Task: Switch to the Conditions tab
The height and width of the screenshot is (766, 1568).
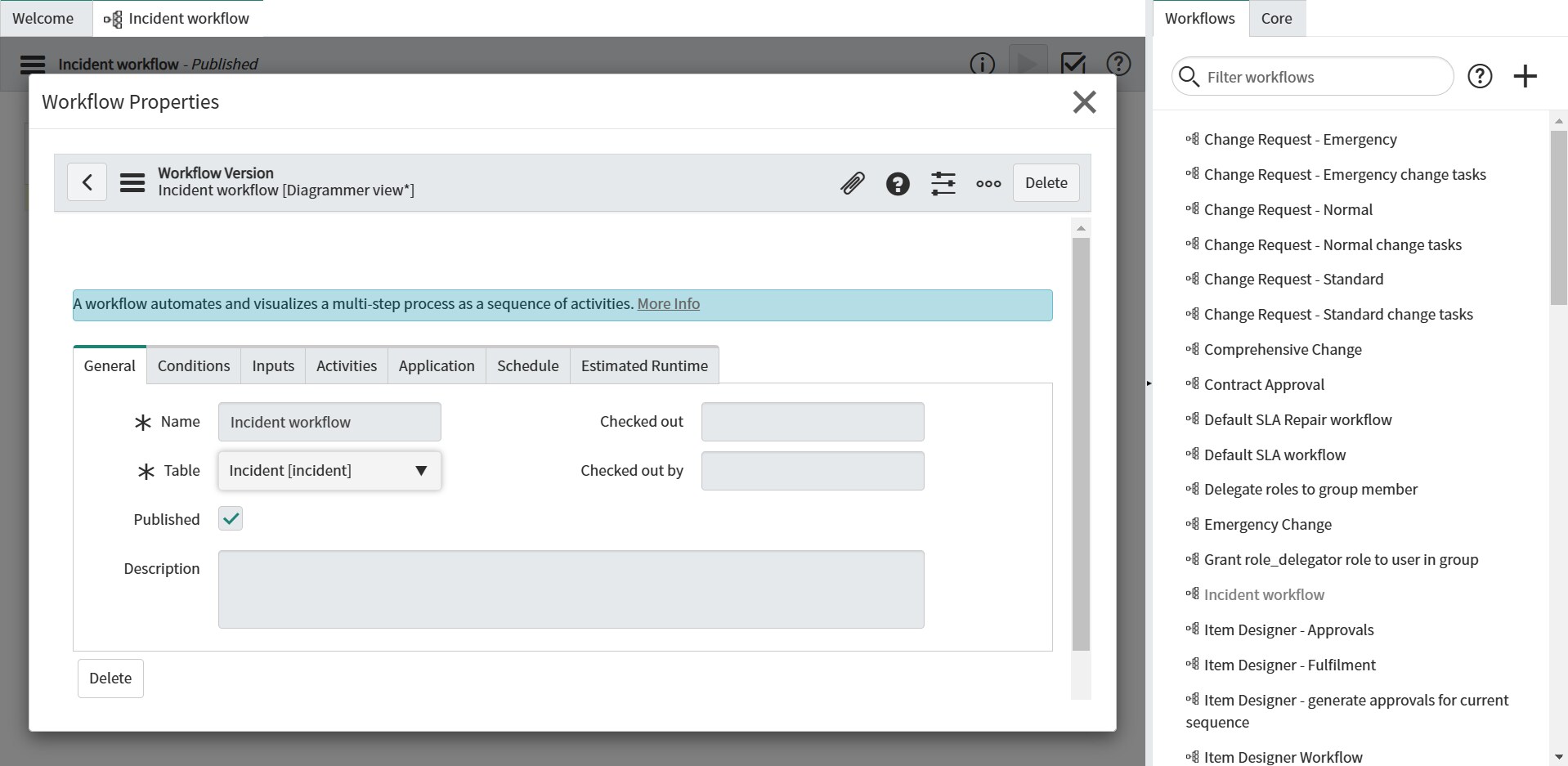Action: (x=194, y=365)
